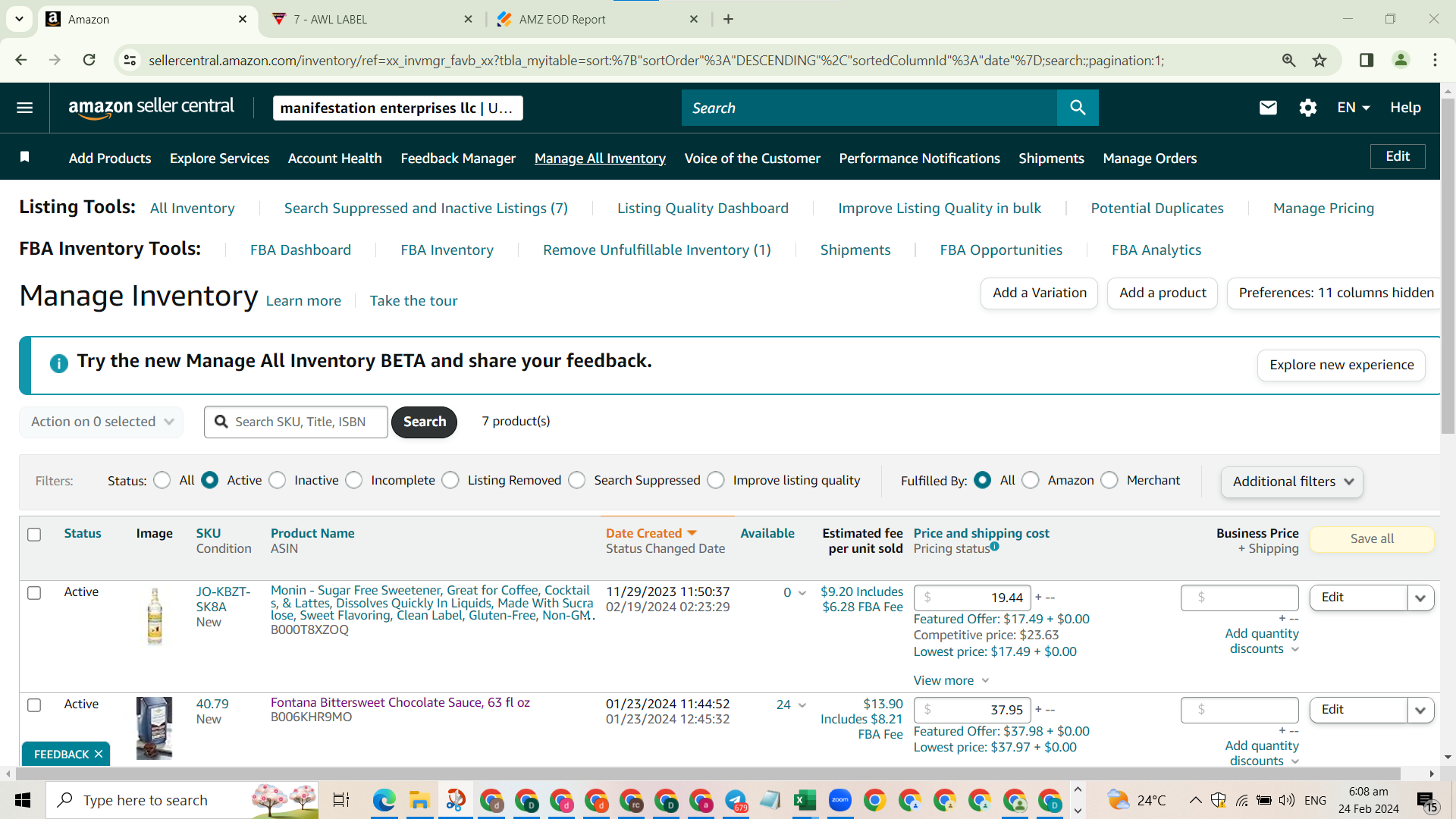Click the SKU, Title, ISBN search field
This screenshot has height=819, width=1456.
click(x=296, y=422)
